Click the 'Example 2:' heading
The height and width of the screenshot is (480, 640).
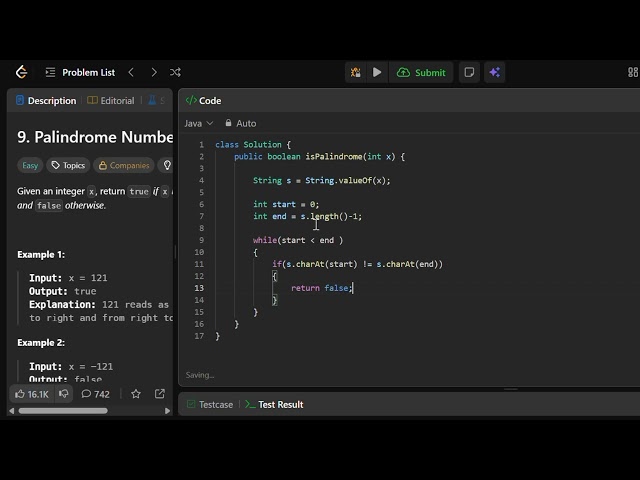pos(41,343)
